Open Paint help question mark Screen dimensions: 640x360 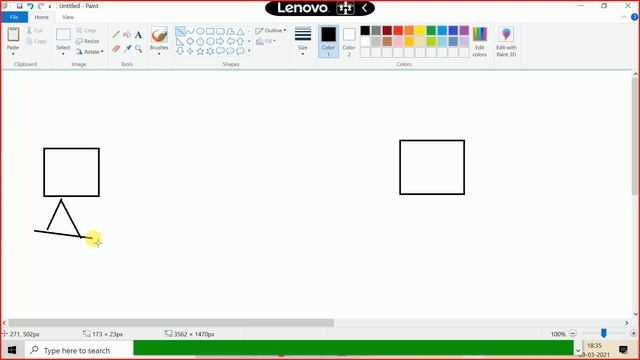click(634, 17)
